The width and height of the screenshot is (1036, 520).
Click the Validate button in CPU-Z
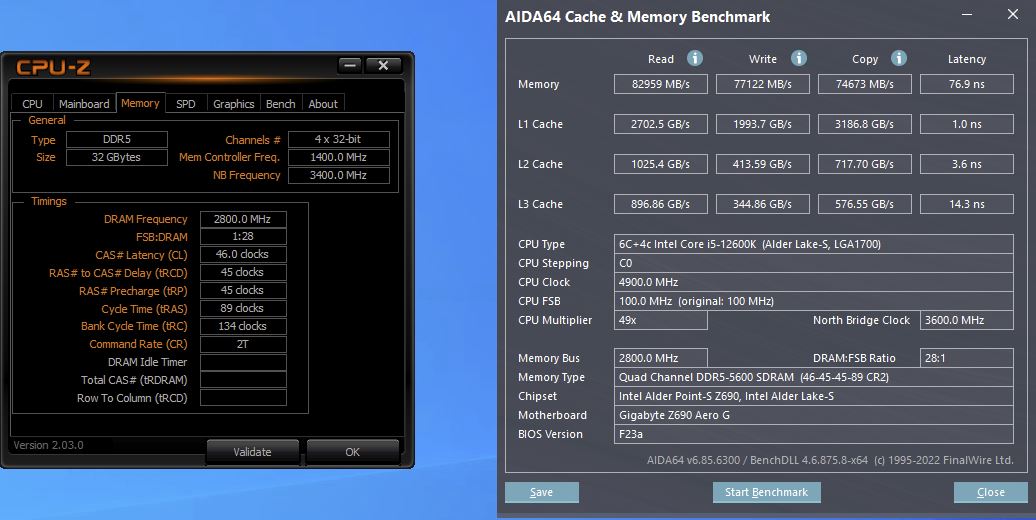pyautogui.click(x=252, y=452)
